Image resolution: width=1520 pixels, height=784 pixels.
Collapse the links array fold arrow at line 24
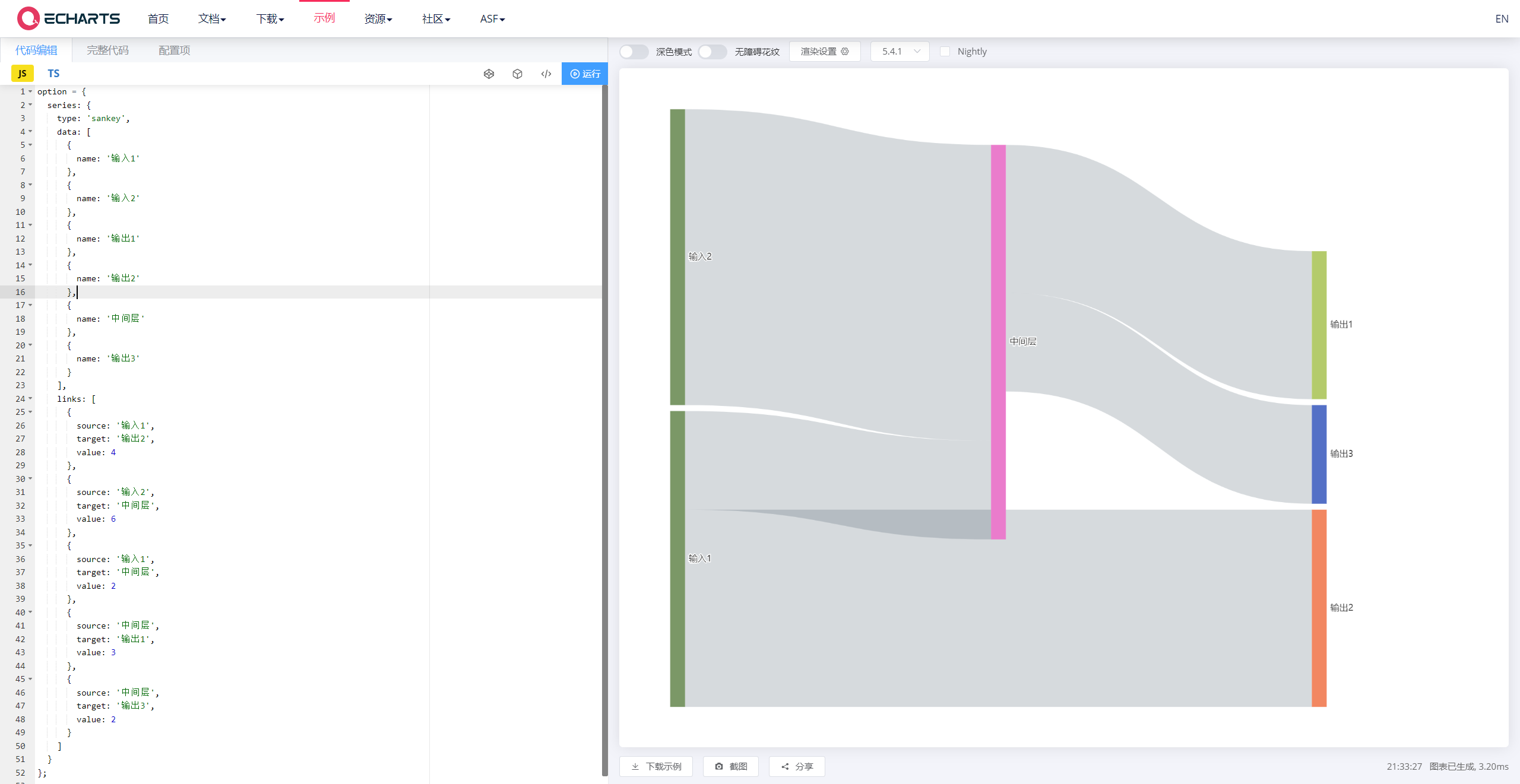30,399
